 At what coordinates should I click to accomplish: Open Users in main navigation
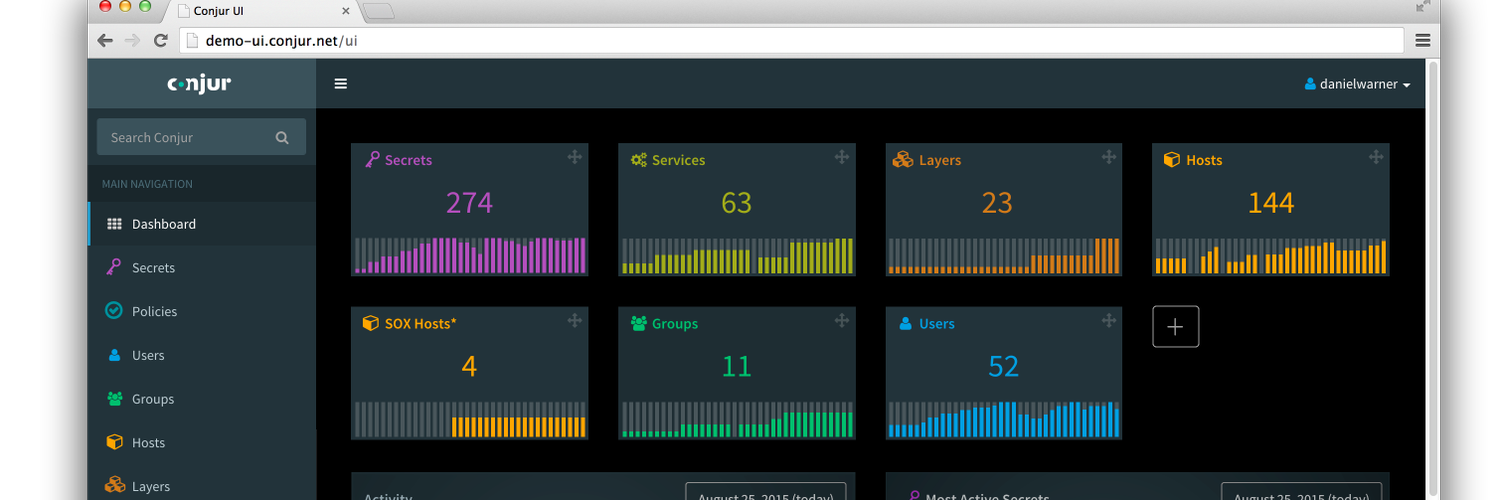202,355
